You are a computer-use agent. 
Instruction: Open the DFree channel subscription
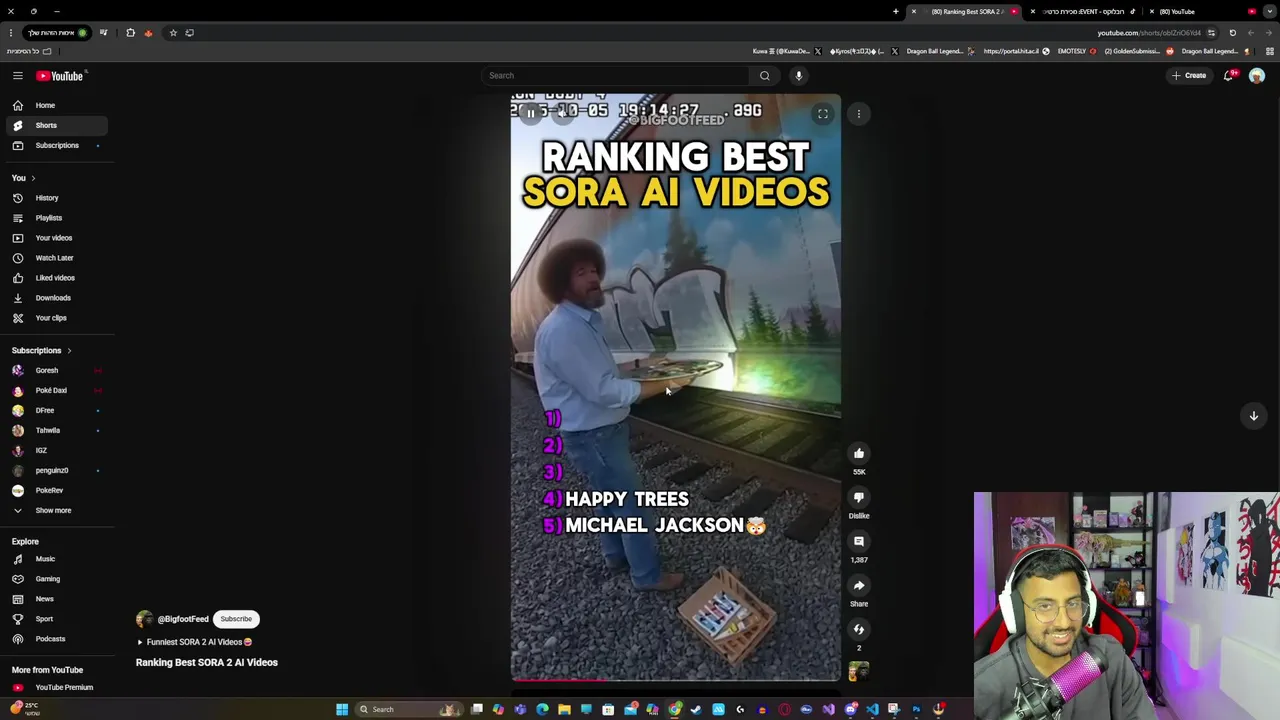(55, 411)
